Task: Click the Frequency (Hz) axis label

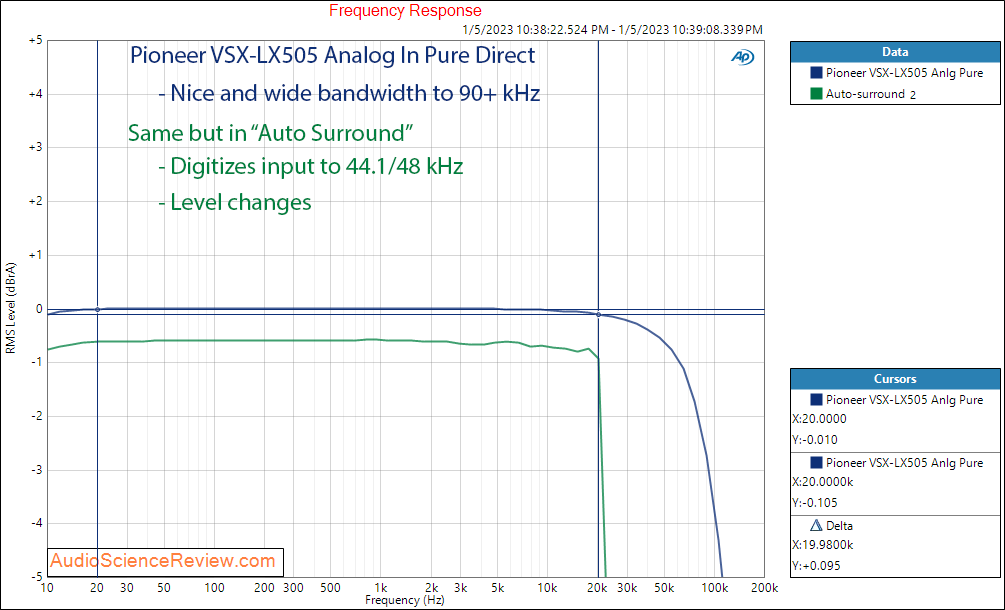Action: [x=404, y=600]
